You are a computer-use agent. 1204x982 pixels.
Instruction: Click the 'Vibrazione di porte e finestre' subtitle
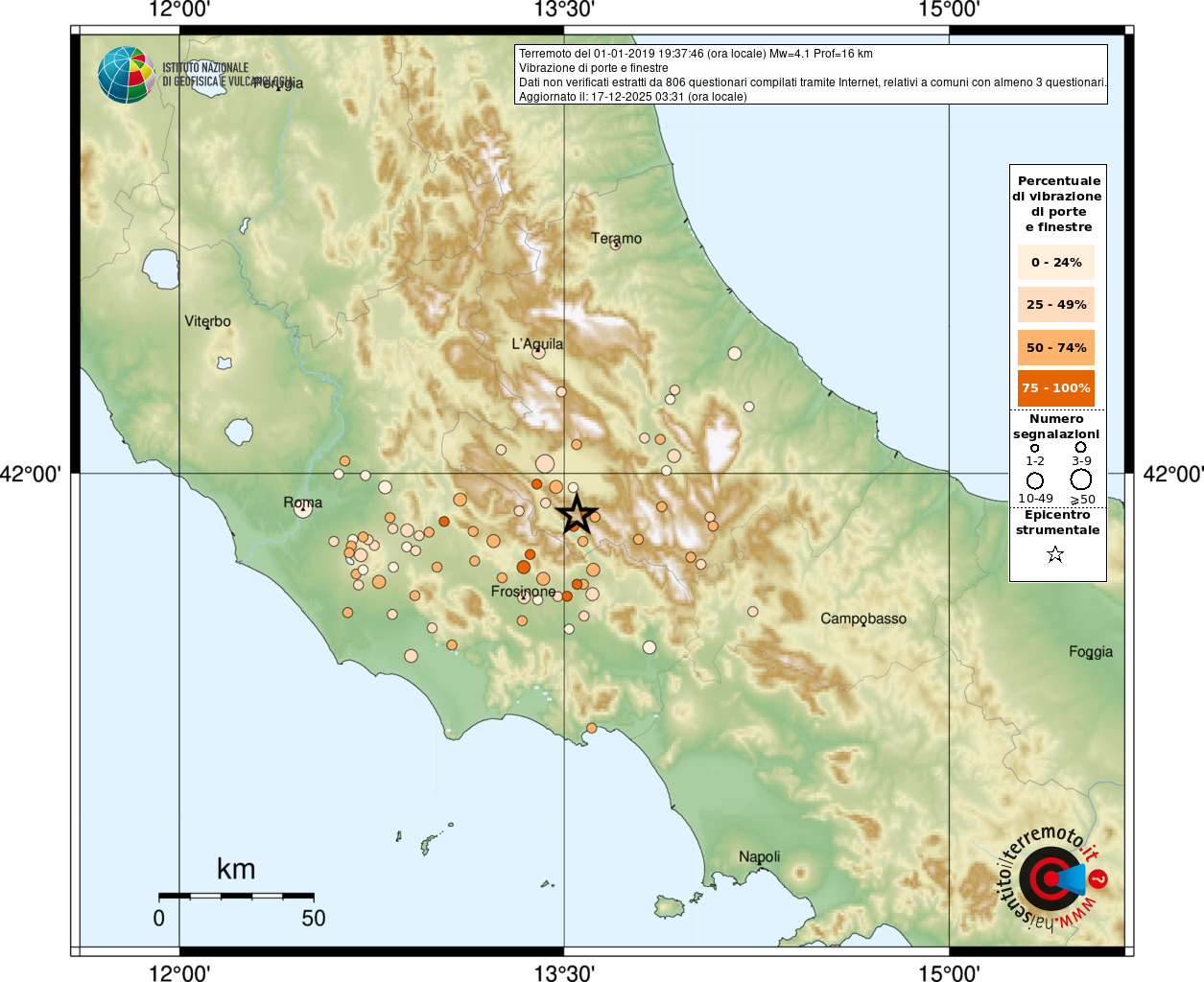pyautogui.click(x=594, y=68)
